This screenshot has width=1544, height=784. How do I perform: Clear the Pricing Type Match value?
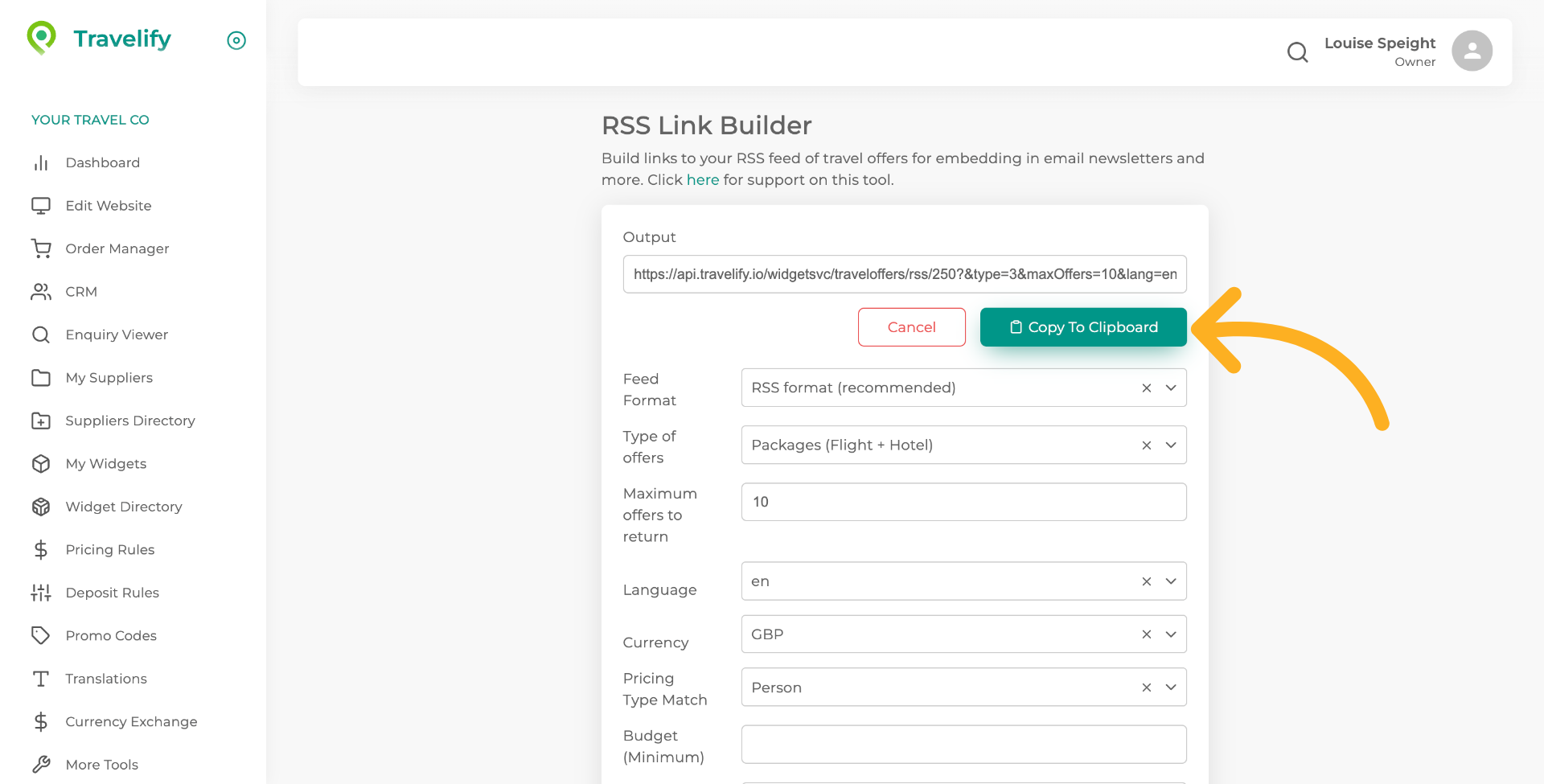(x=1147, y=688)
